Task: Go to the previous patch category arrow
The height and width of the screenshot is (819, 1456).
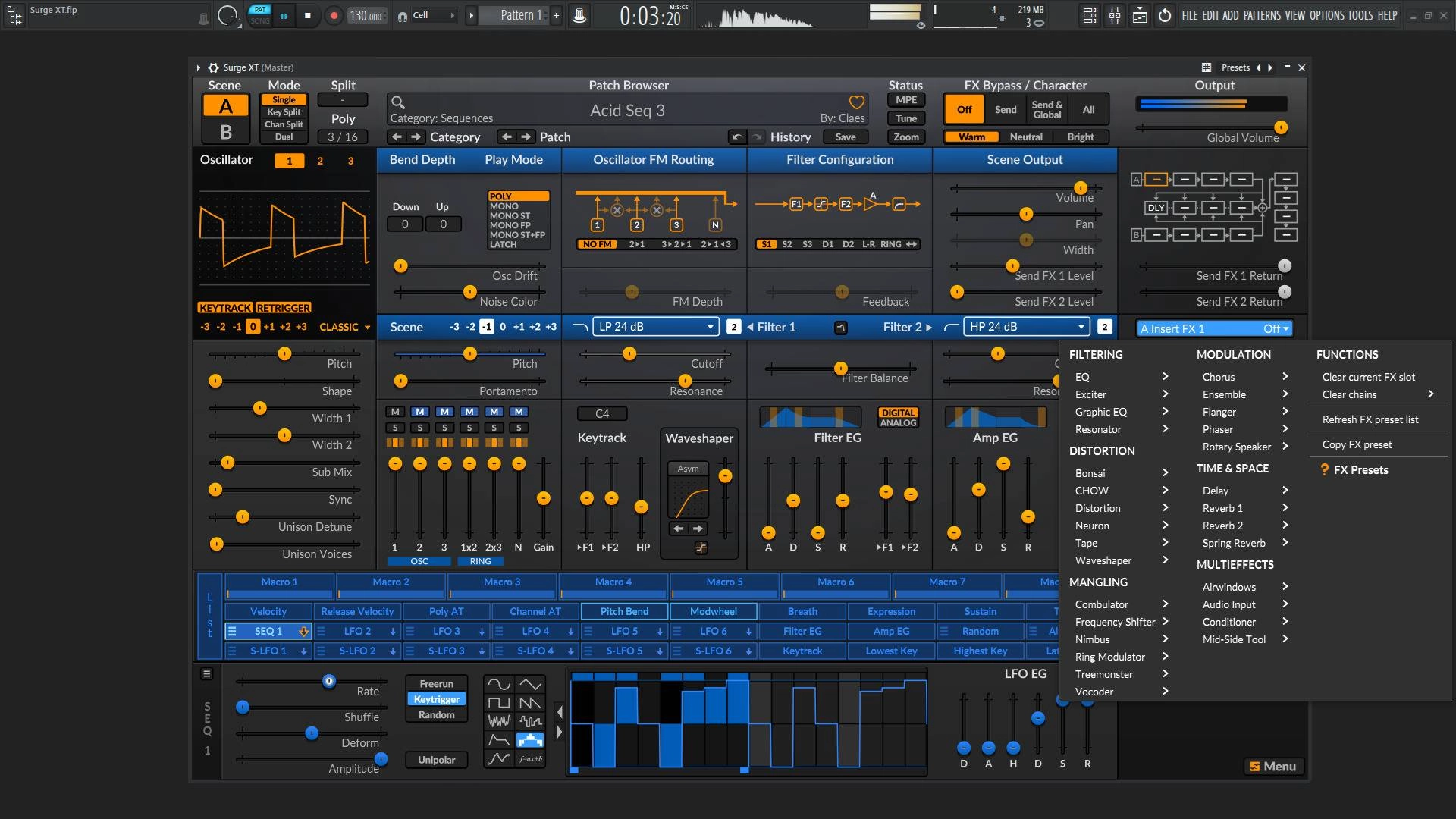Action: tap(397, 136)
